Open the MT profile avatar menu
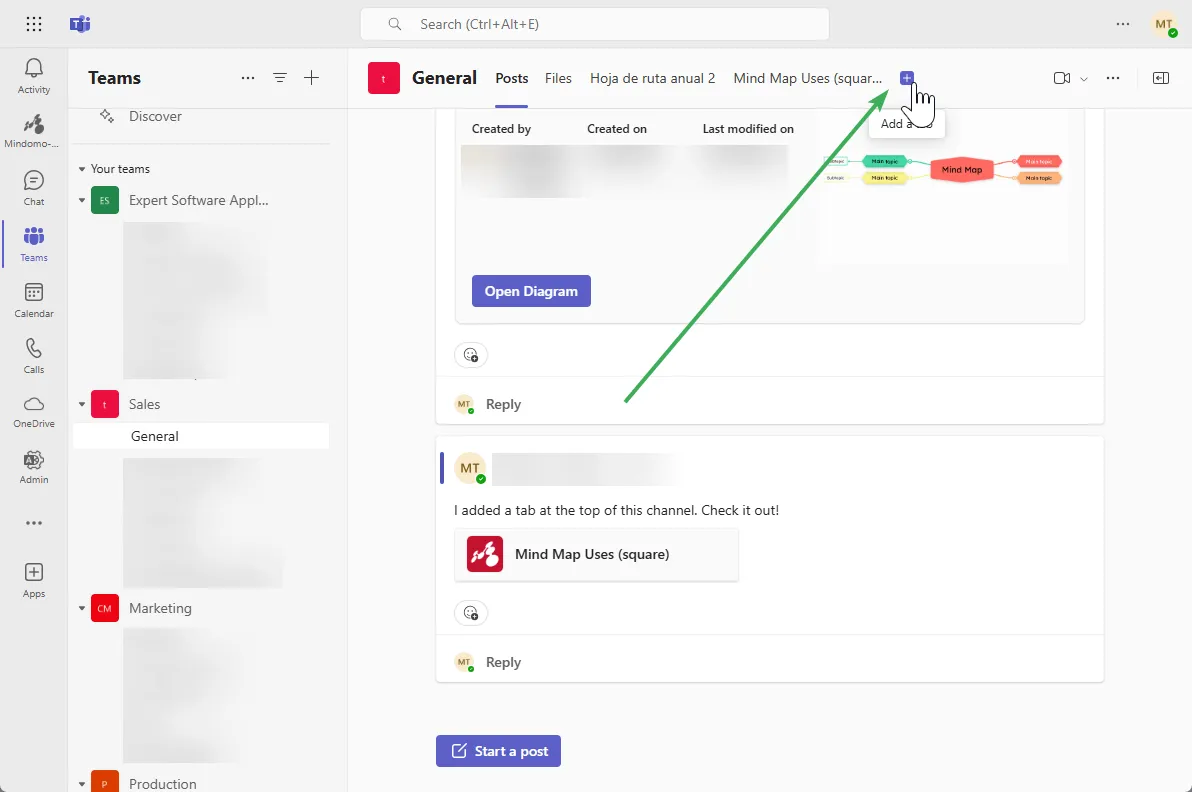The height and width of the screenshot is (792, 1192). (x=1164, y=24)
